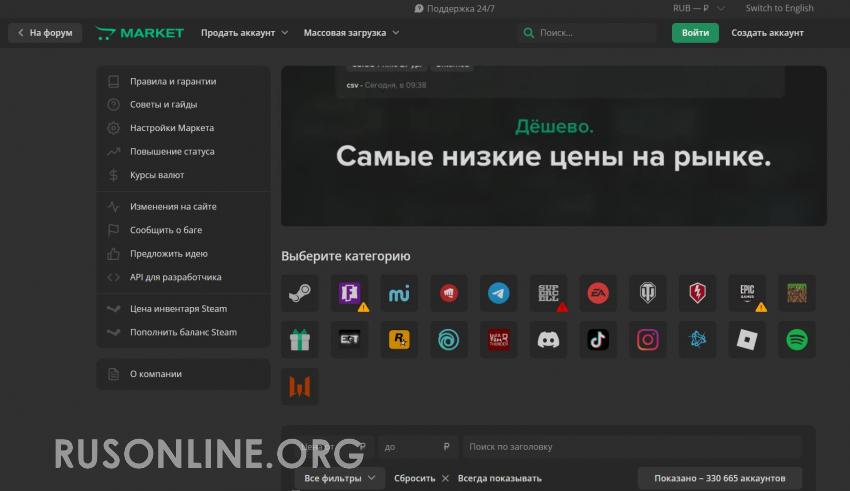Open API для разработчика link
The image size is (850, 491).
[x=183, y=277]
